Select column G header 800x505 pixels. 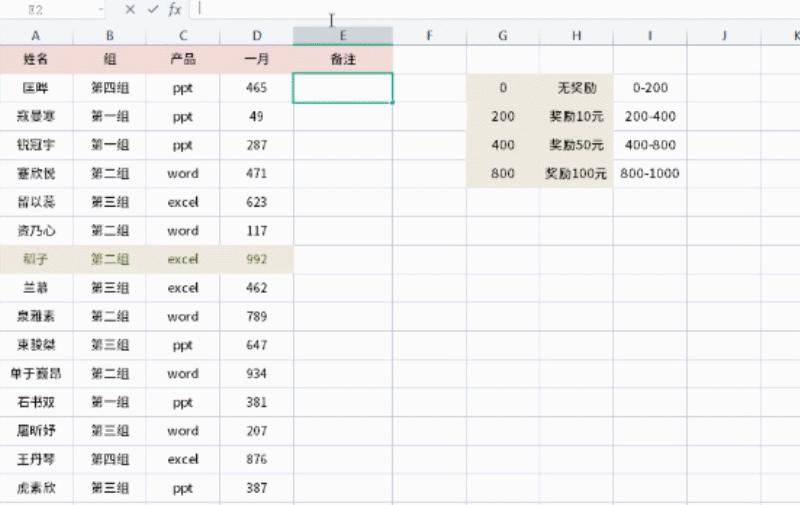(503, 36)
